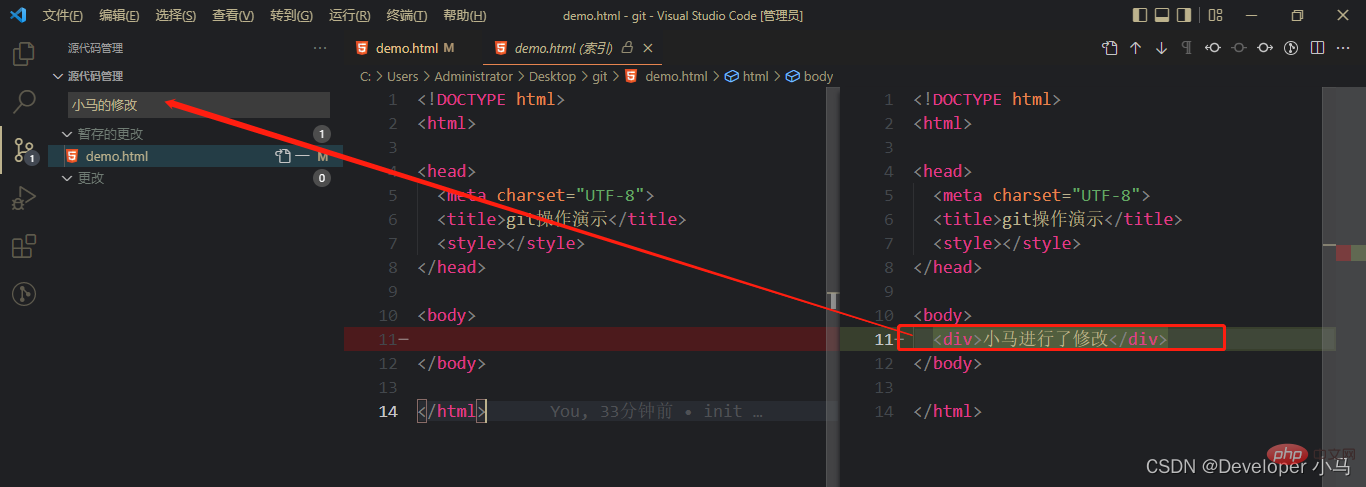
Task: Open the 终端(T) menu
Action: tap(407, 16)
